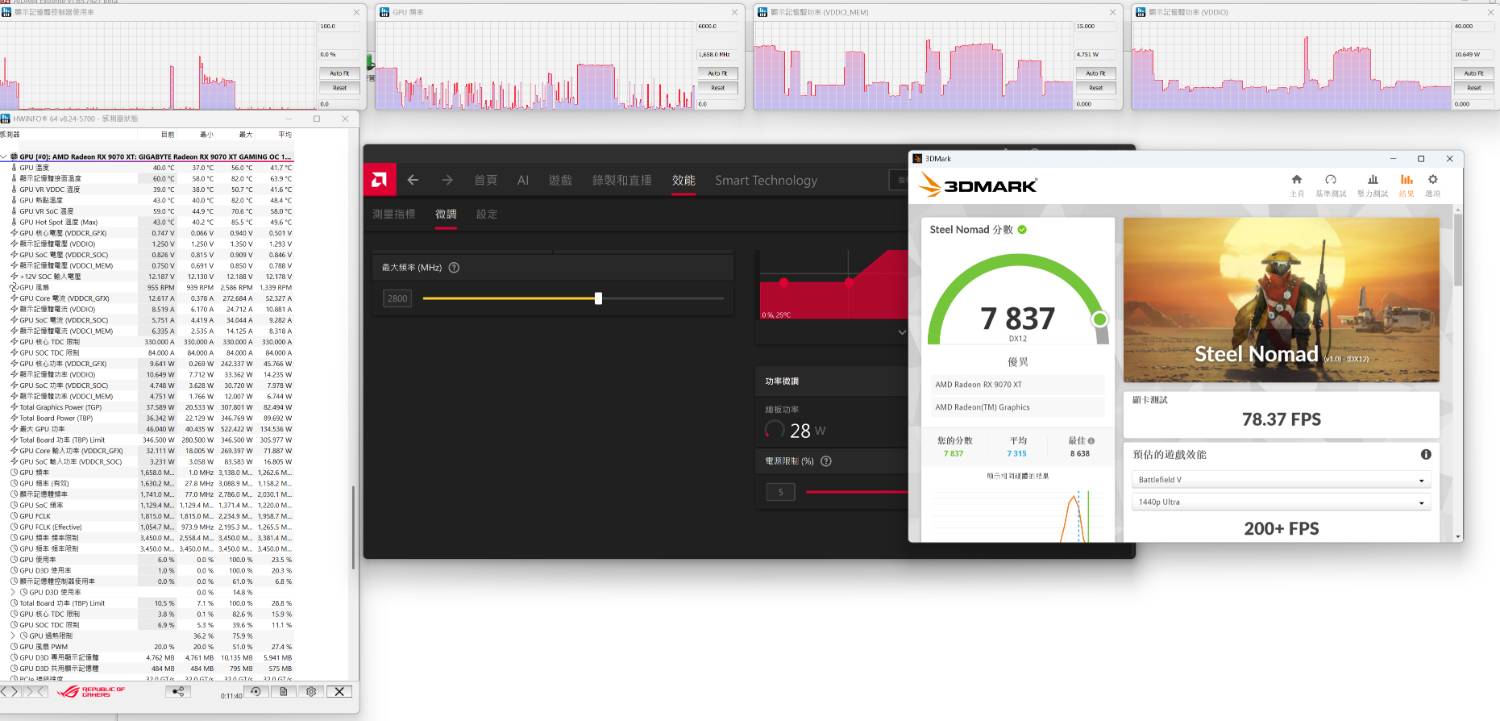1500x721 pixels.
Task: Click HWiNFO network share icon button
Action: click(178, 691)
